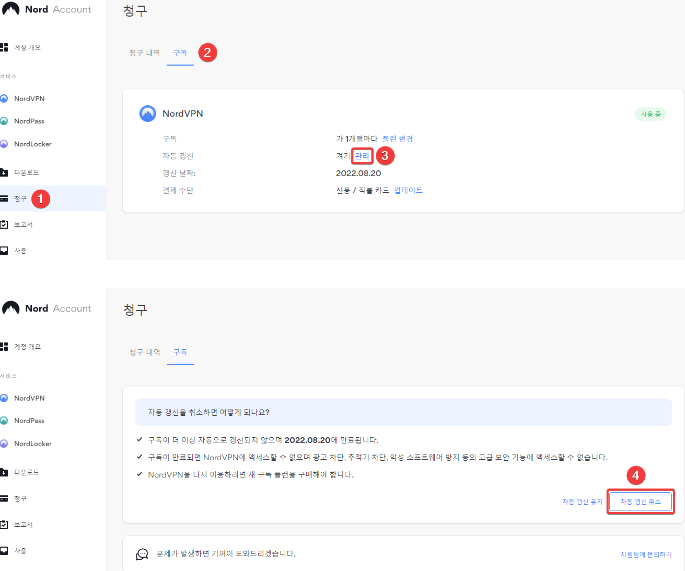The height and width of the screenshot is (571, 685).
Task: Click 업데이트 link beside payment method
Action: 408,190
